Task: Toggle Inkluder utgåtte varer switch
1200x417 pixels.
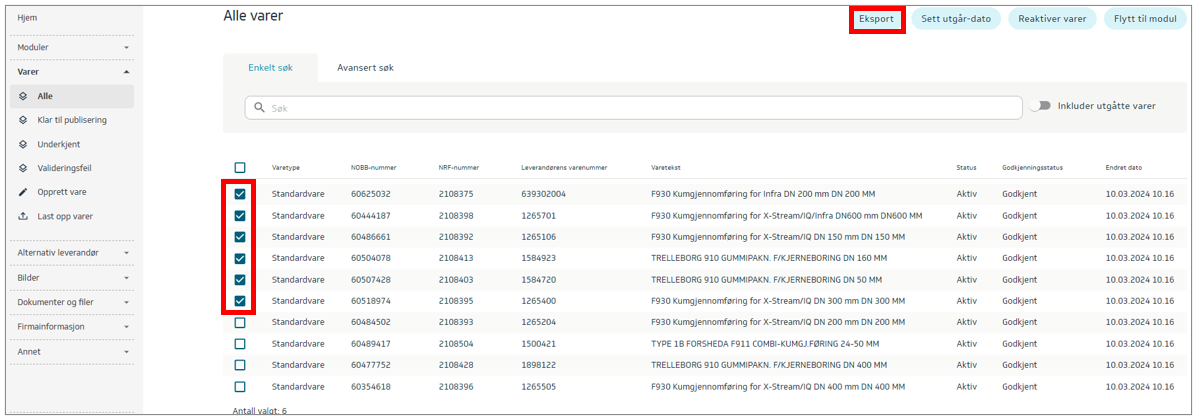Action: (x=1043, y=106)
